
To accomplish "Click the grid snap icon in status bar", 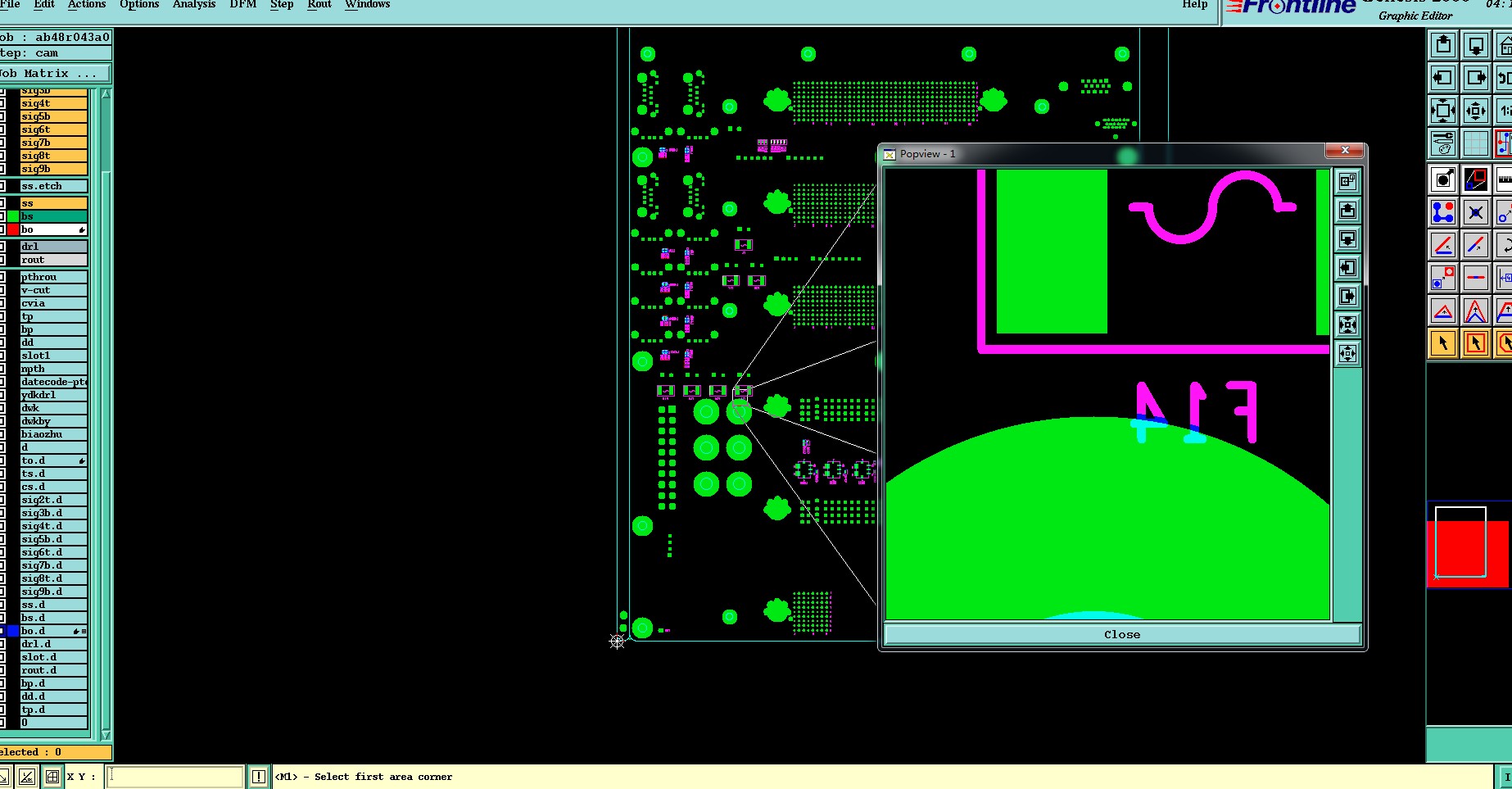I will click(x=52, y=777).
